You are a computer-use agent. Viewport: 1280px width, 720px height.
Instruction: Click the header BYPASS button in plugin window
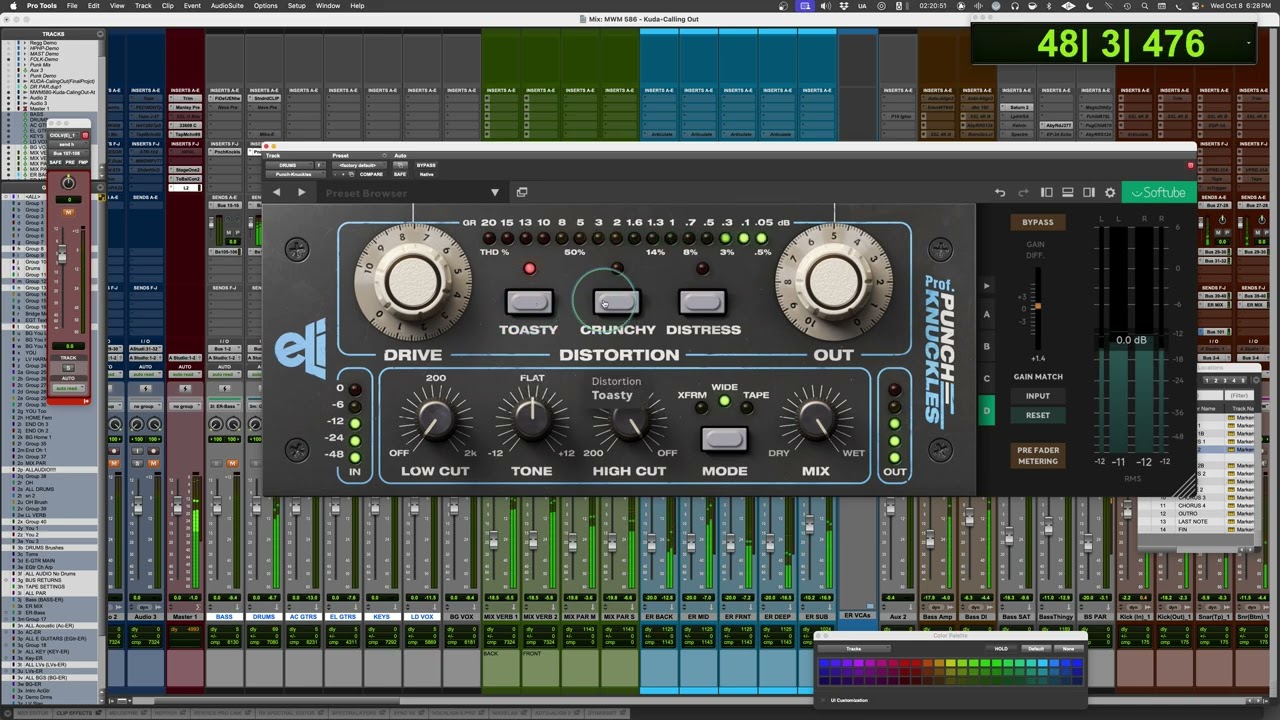pyautogui.click(x=426, y=165)
